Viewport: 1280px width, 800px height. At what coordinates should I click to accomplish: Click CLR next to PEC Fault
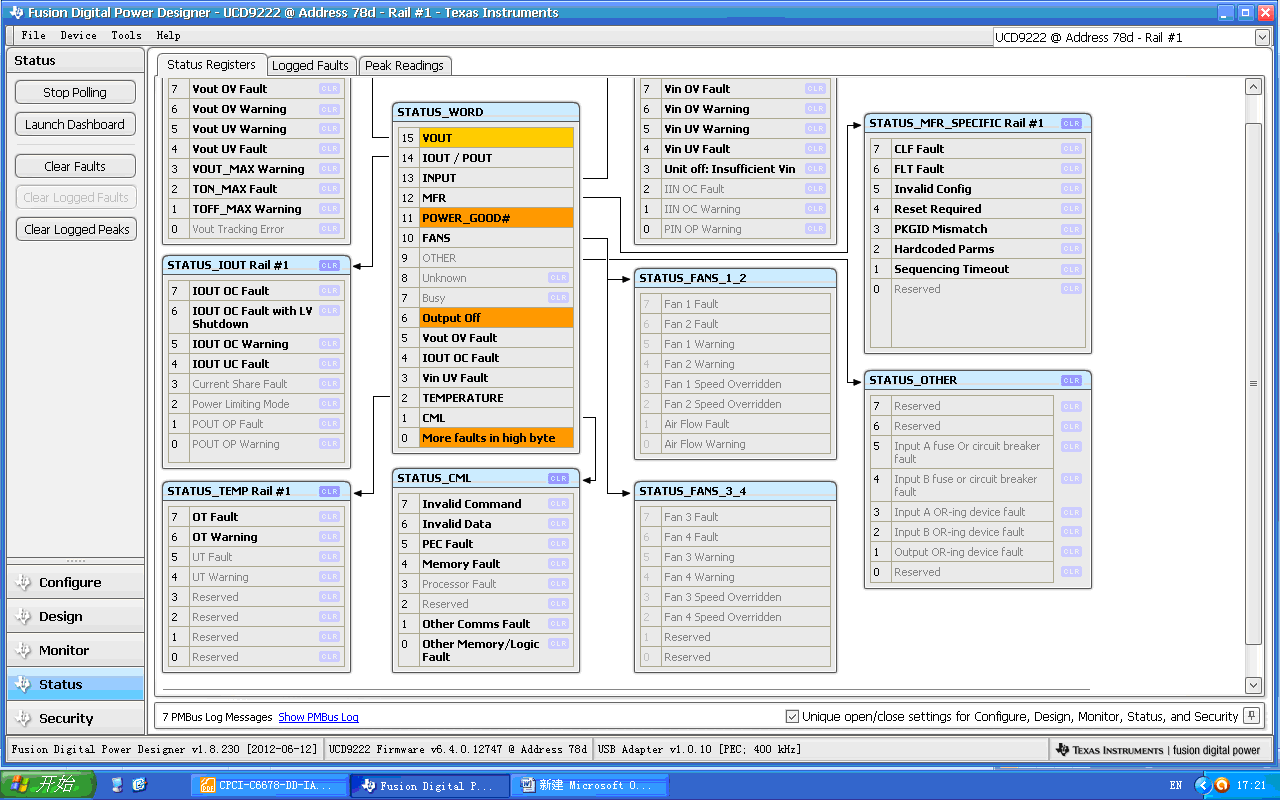558,544
